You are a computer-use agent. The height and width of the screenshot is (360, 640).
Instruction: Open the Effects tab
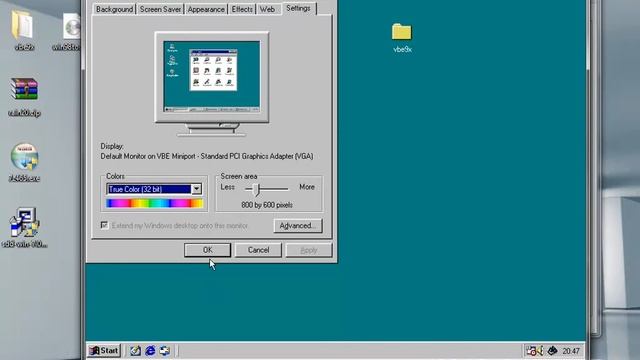point(242,9)
